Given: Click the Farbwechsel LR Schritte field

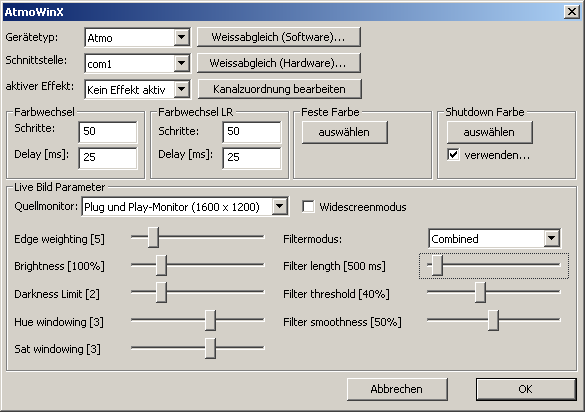Looking at the screenshot, I should (252, 132).
